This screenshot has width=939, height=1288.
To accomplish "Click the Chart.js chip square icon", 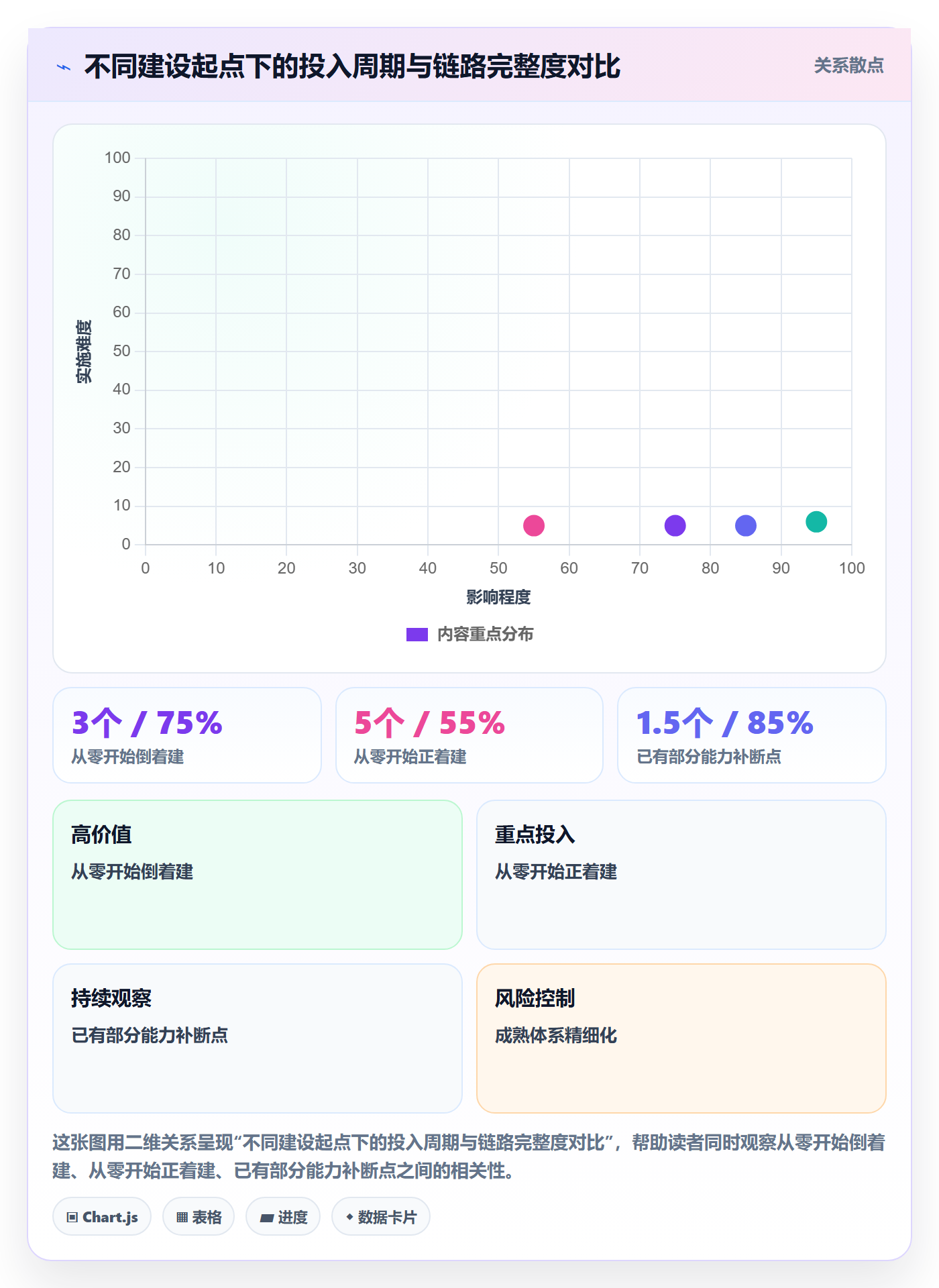I will 72,1218.
